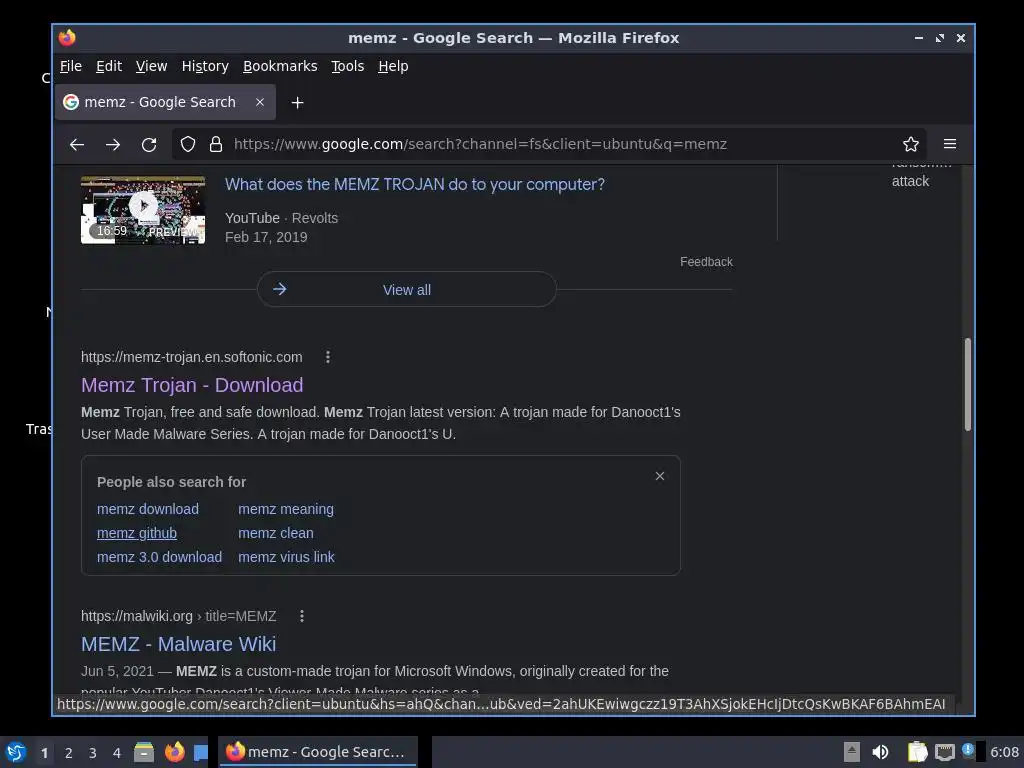Search for memz clean suggestion
This screenshot has height=768, width=1024.
276,533
